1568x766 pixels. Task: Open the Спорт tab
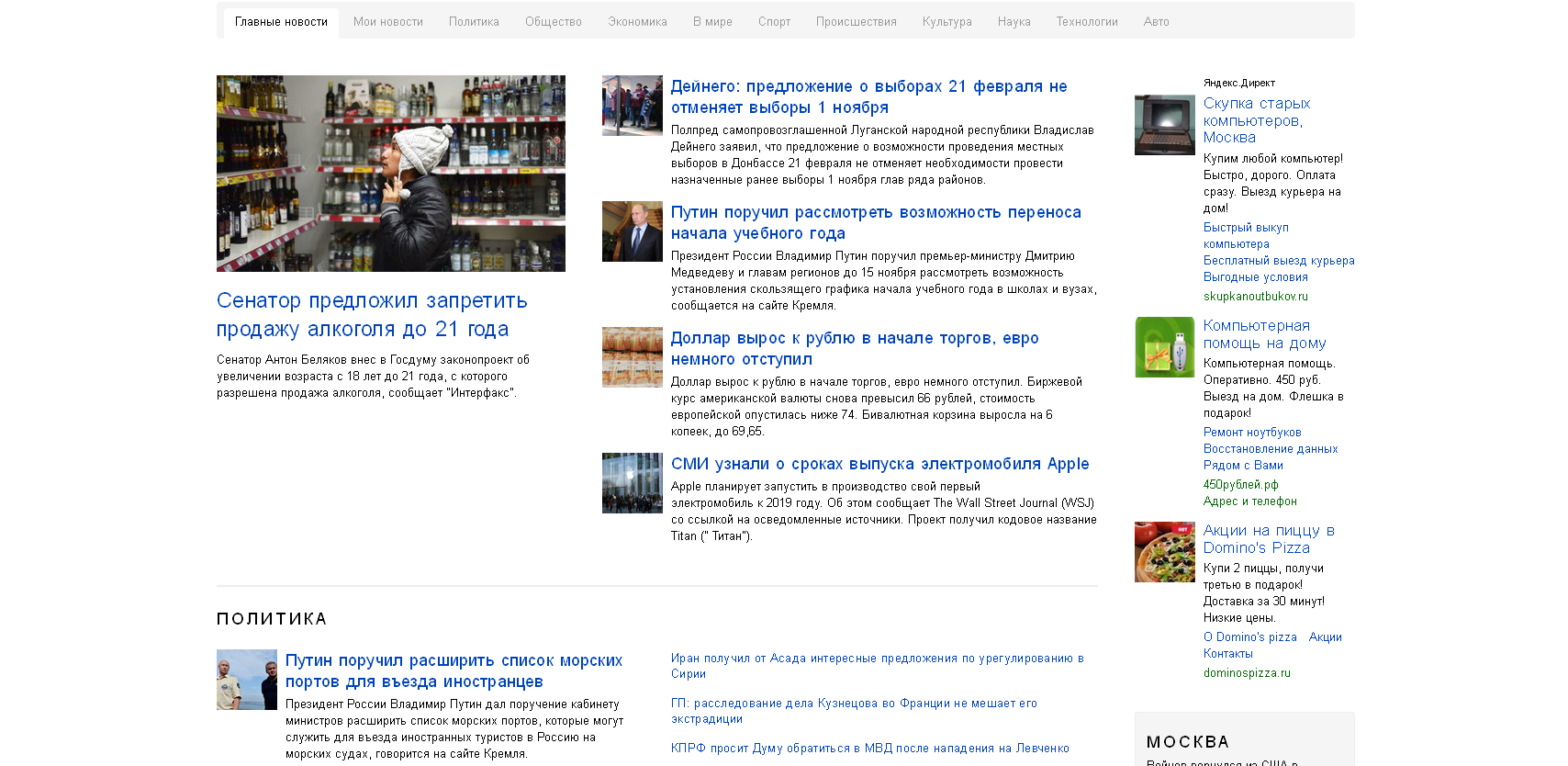click(x=774, y=22)
